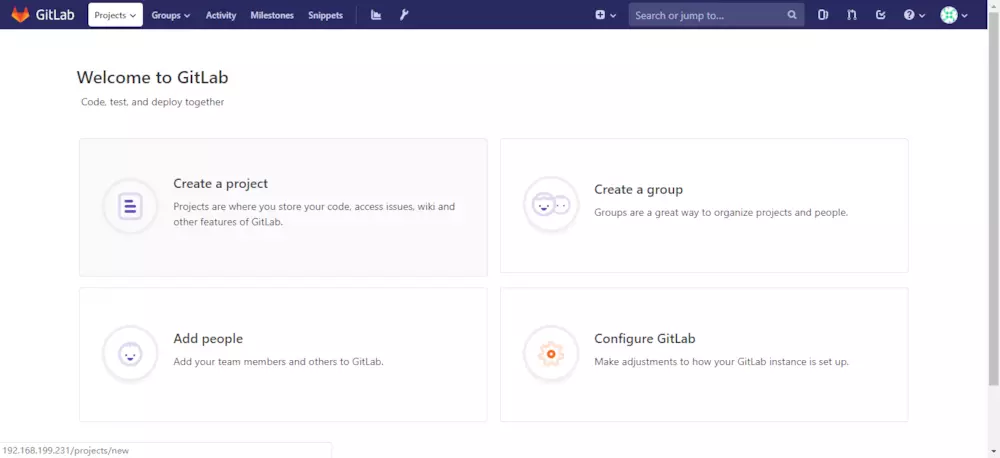
Task: Focus the Search or jump to field
Action: click(x=716, y=15)
